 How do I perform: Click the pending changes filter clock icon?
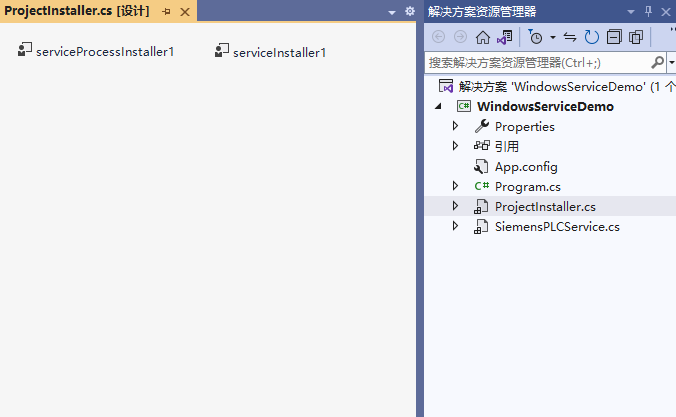537,37
